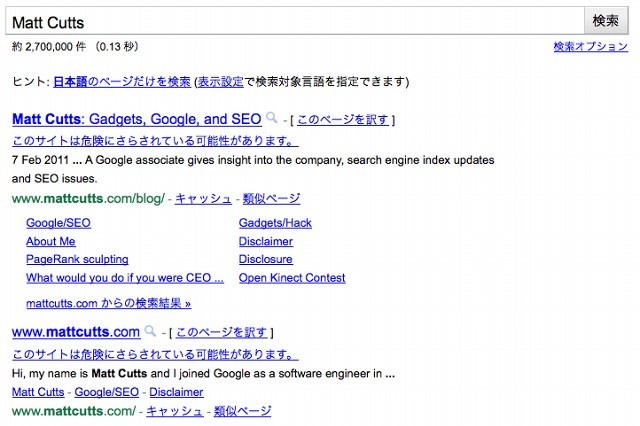
Task: Open the Gadgets/Hack sitelink
Action: [x=275, y=223]
